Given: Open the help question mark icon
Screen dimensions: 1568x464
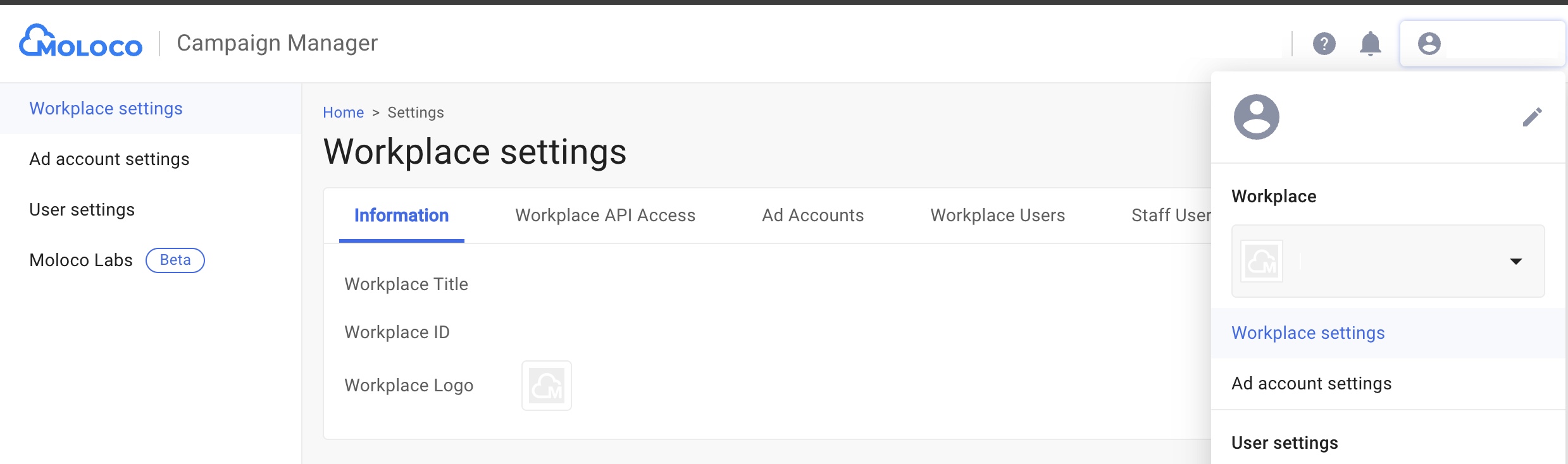Looking at the screenshot, I should 1324,44.
